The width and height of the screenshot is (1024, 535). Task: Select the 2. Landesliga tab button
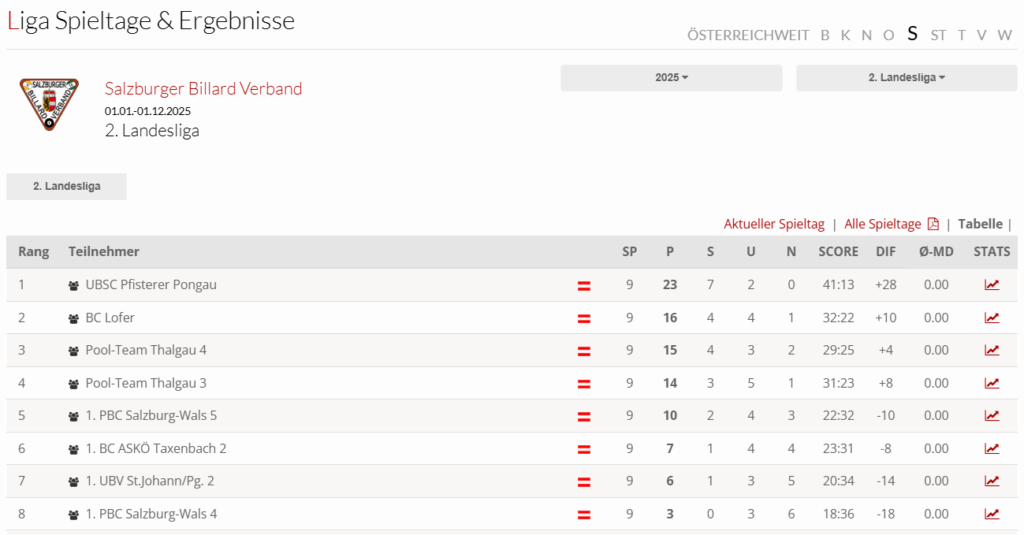pos(66,186)
